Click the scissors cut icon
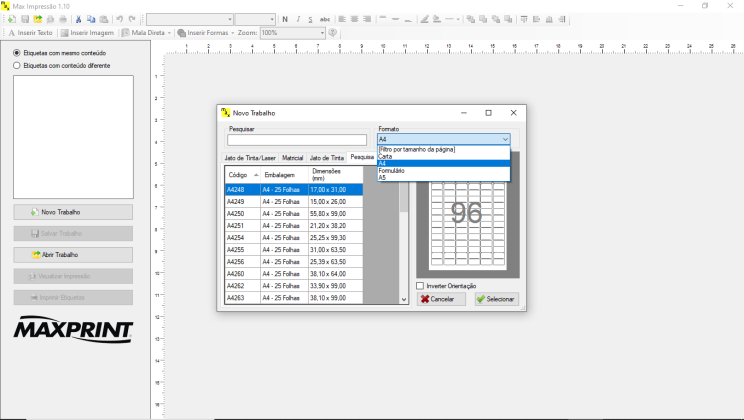 78,19
